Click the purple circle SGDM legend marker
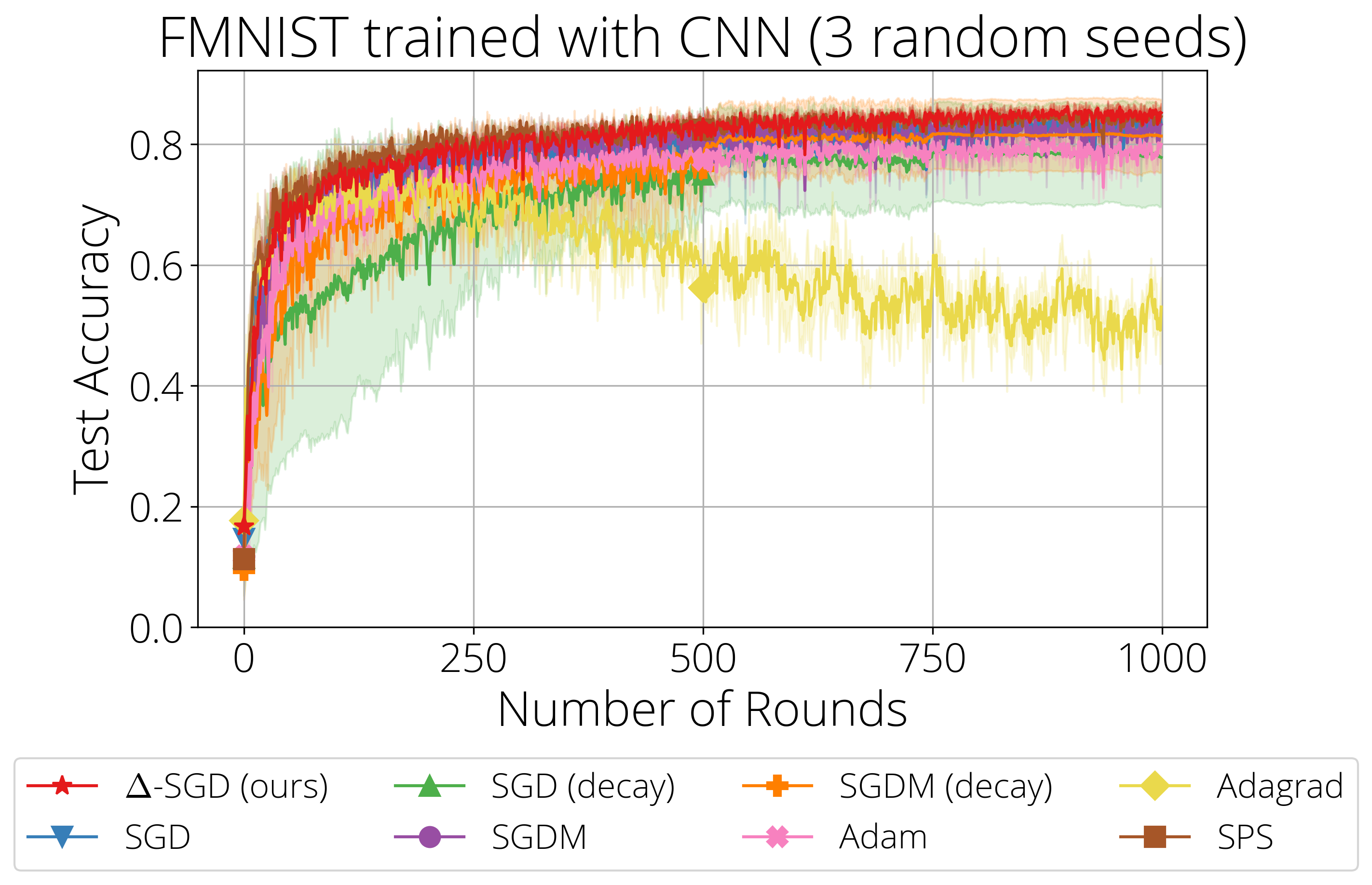The height and width of the screenshot is (885, 1372). pos(429,837)
